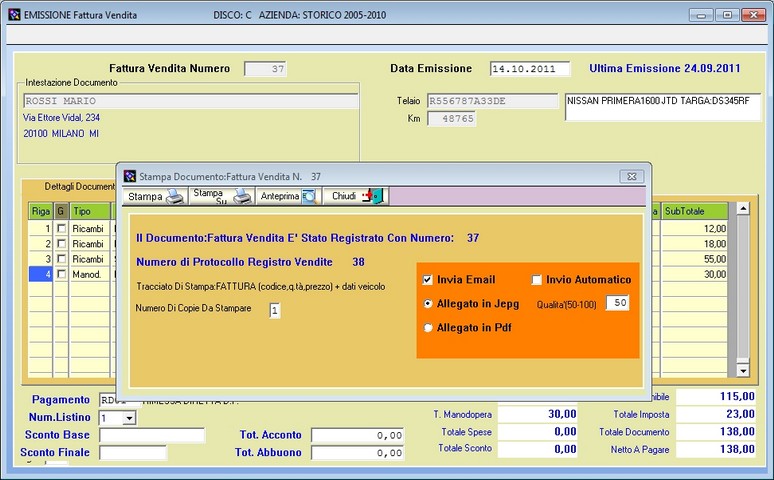Click the Tipo column header
The image size is (774, 480).
90,211
